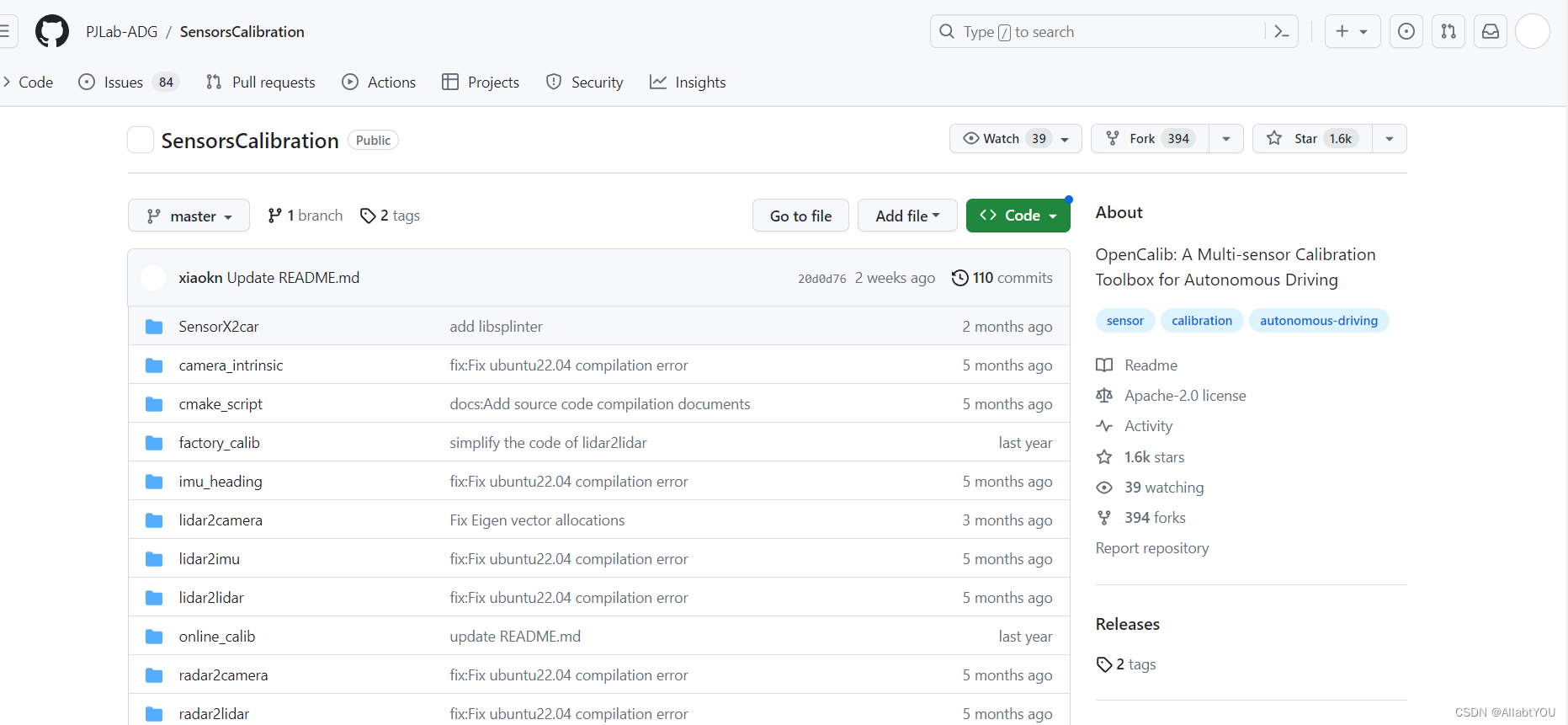Image resolution: width=1568 pixels, height=725 pixels.
Task: Click the camera_intrinsic folder icon
Action: [154, 365]
